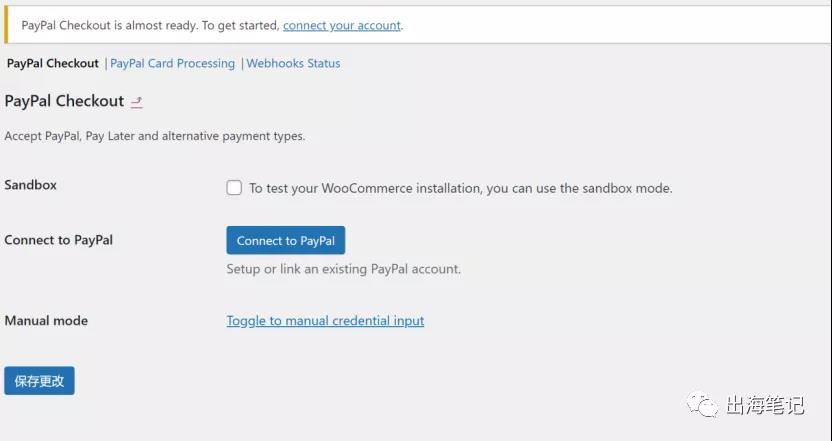This screenshot has width=832, height=441.
Task: Toggle to manual credential input link
Action: pos(325,321)
